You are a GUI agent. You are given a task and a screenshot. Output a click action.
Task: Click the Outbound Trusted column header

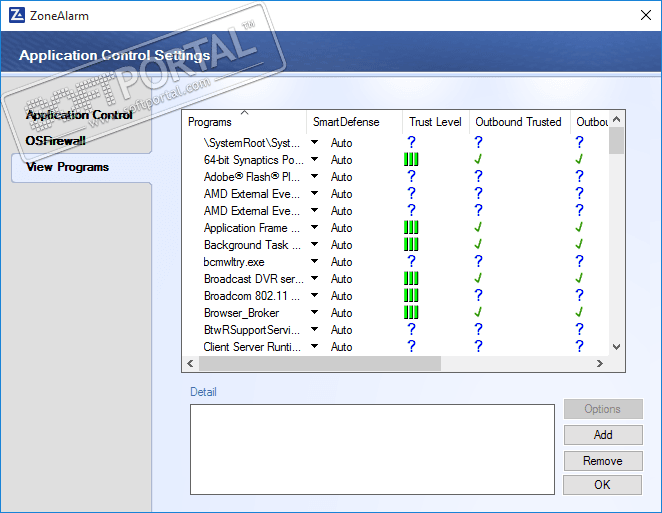(x=518, y=122)
